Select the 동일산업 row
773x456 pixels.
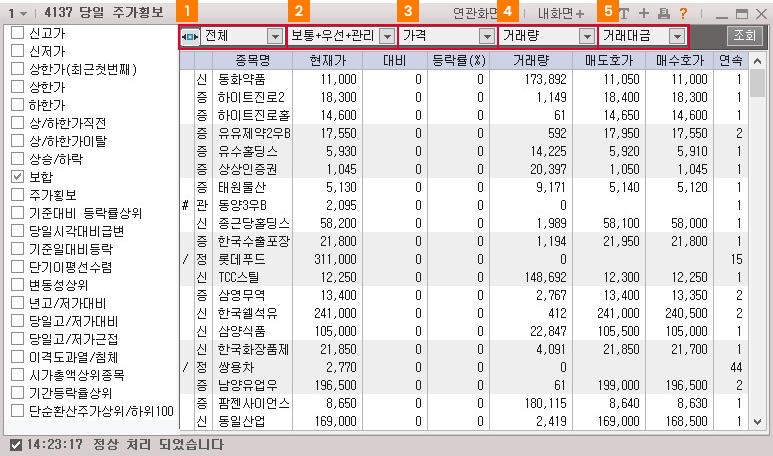(463, 421)
